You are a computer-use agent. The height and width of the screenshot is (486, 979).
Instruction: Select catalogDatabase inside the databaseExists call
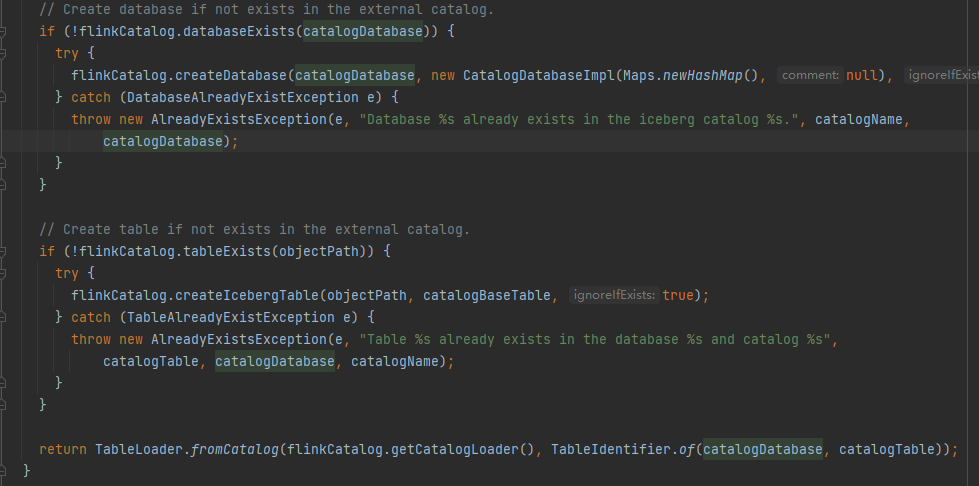[x=363, y=31]
